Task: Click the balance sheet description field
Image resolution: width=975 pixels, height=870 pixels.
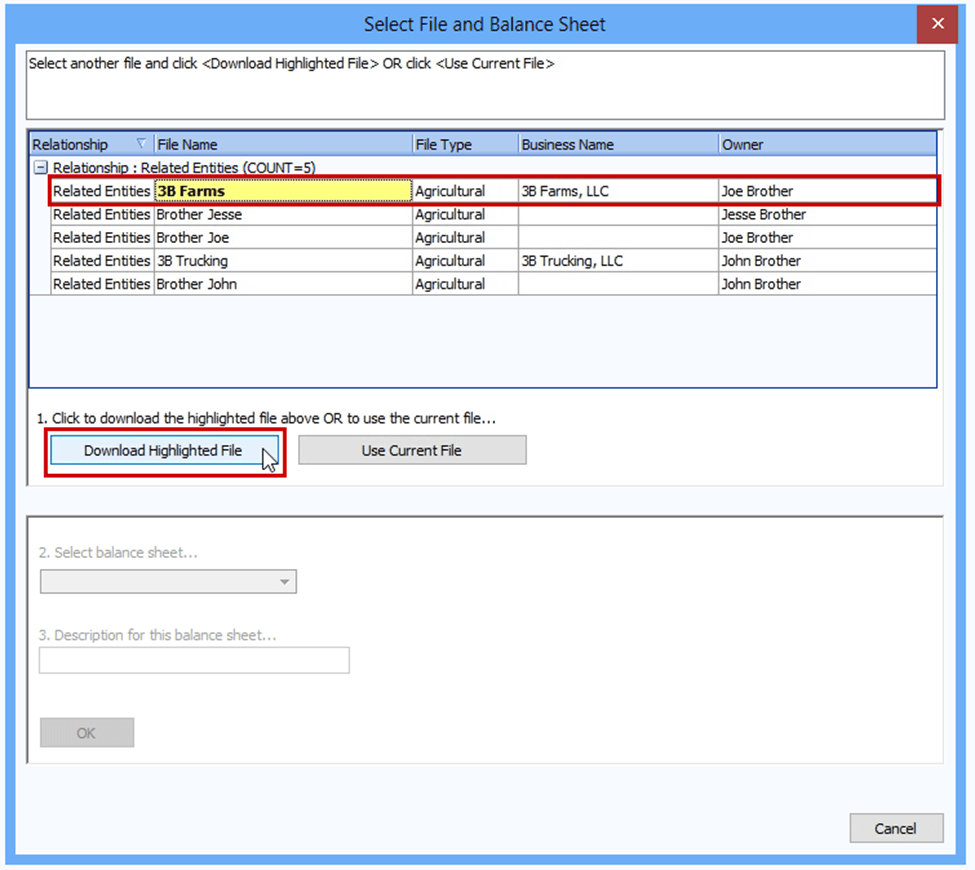Action: click(194, 660)
